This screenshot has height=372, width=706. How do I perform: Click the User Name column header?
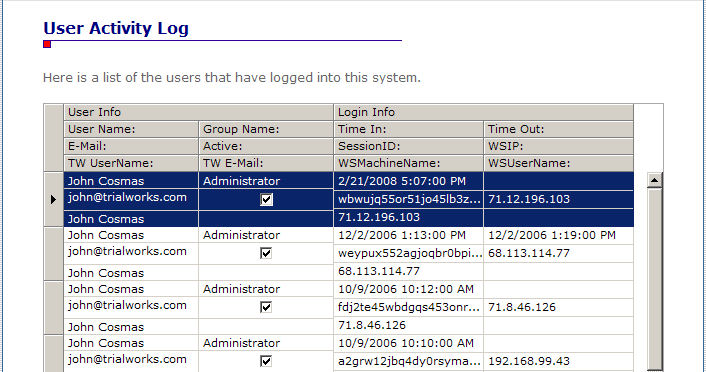pyautogui.click(x=131, y=129)
